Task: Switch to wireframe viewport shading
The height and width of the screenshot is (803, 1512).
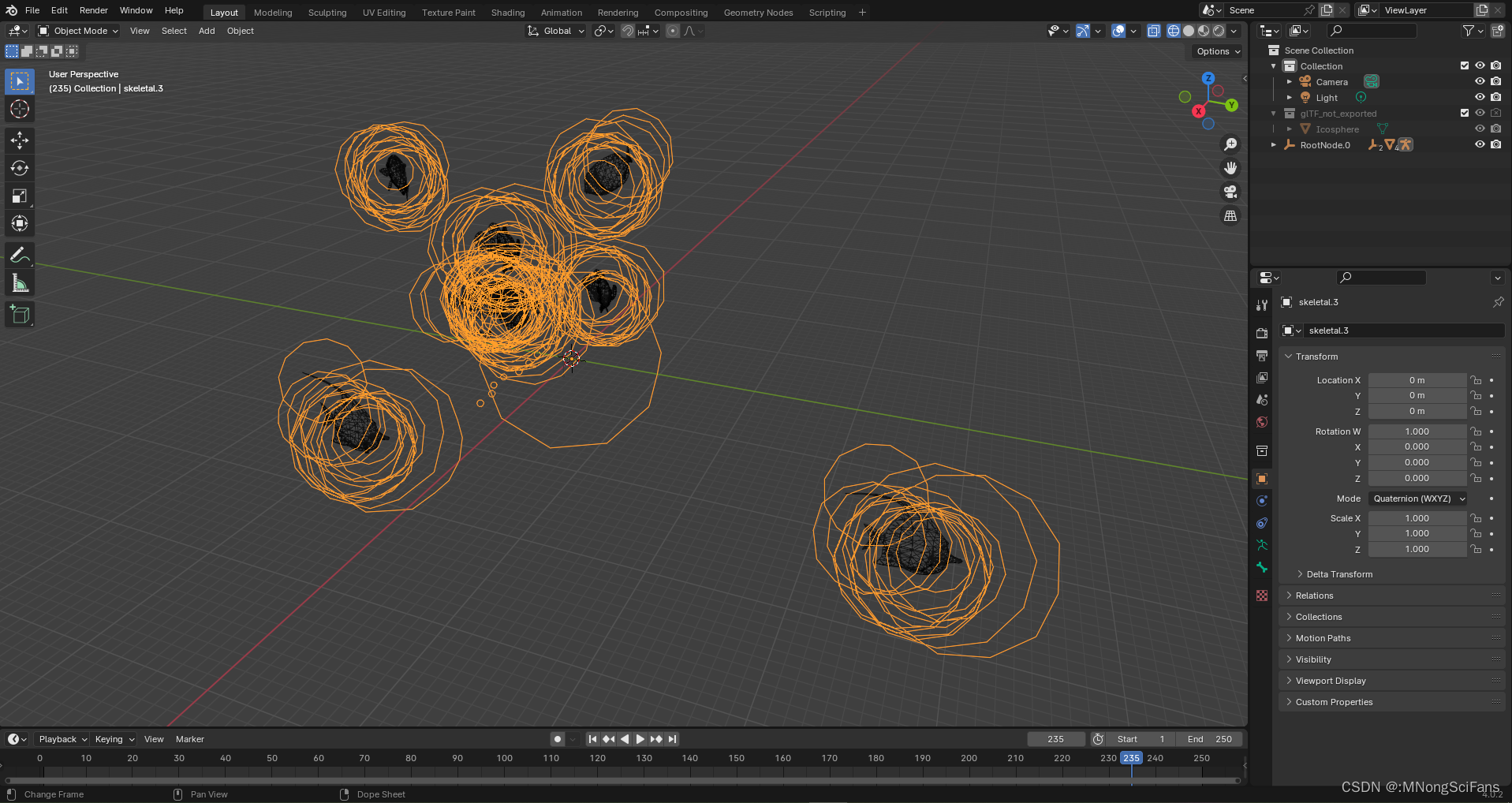Action: [1174, 31]
